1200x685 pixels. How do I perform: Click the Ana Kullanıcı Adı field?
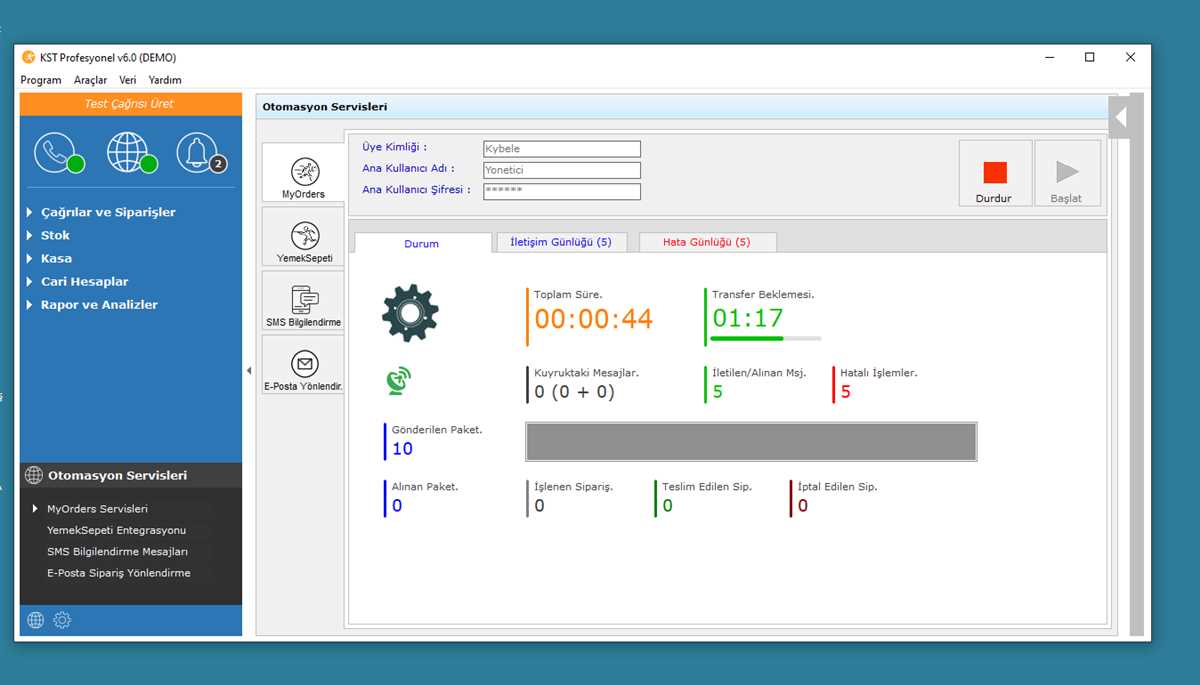point(562,170)
